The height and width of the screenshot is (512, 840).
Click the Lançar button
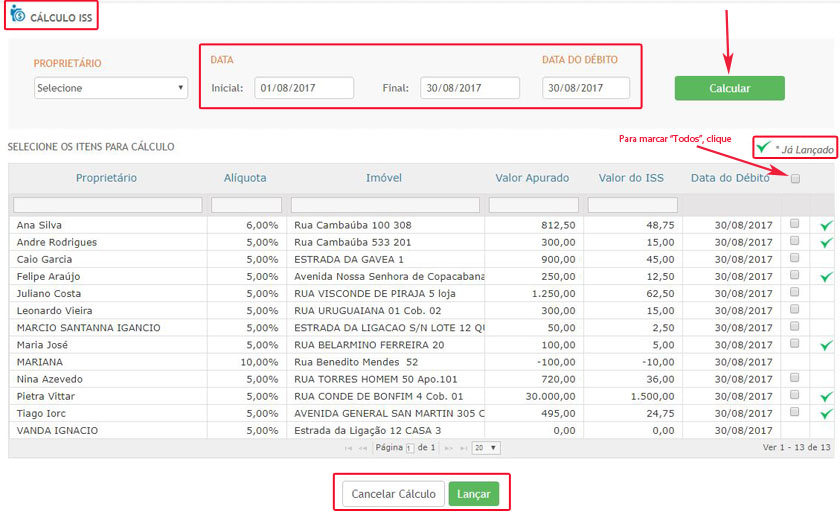click(473, 494)
